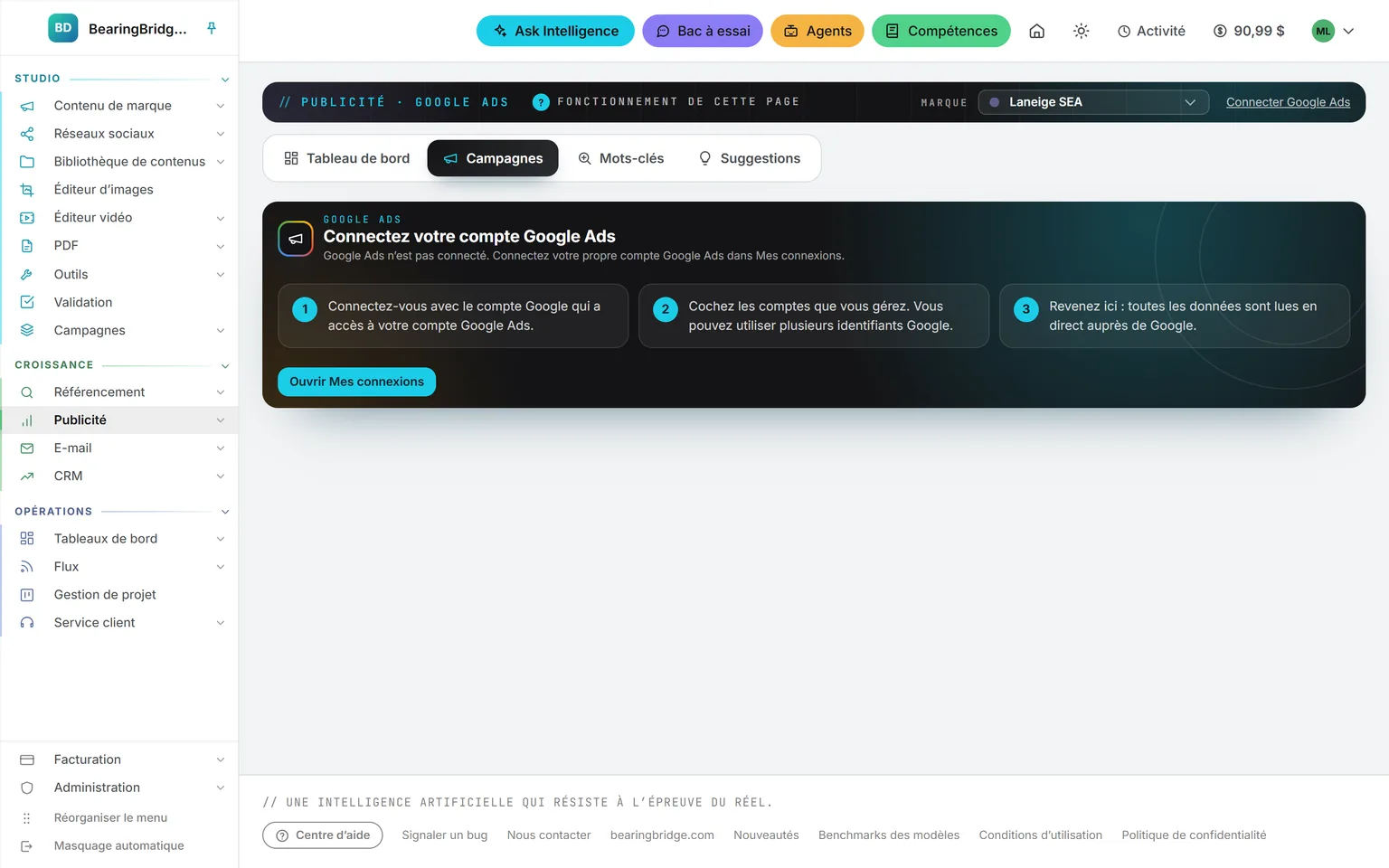The image size is (1389, 868).
Task: Click the Facturation card icon
Action: tap(27, 759)
